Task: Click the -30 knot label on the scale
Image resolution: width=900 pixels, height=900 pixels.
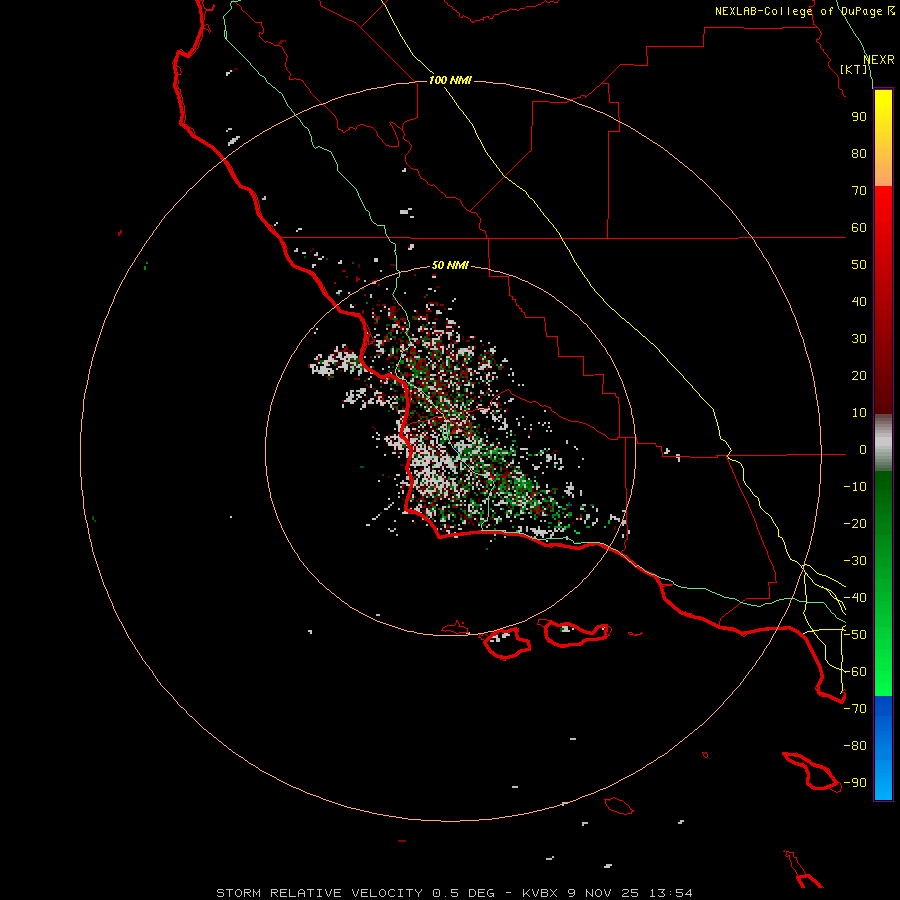Action: coord(855,561)
